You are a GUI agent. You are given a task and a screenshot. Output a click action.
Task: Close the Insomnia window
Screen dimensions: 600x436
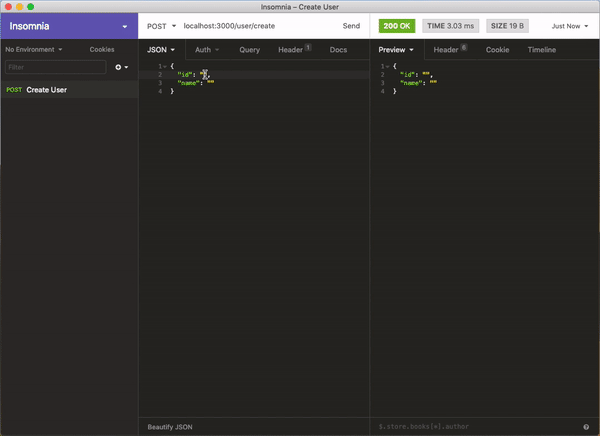pos(8,7)
